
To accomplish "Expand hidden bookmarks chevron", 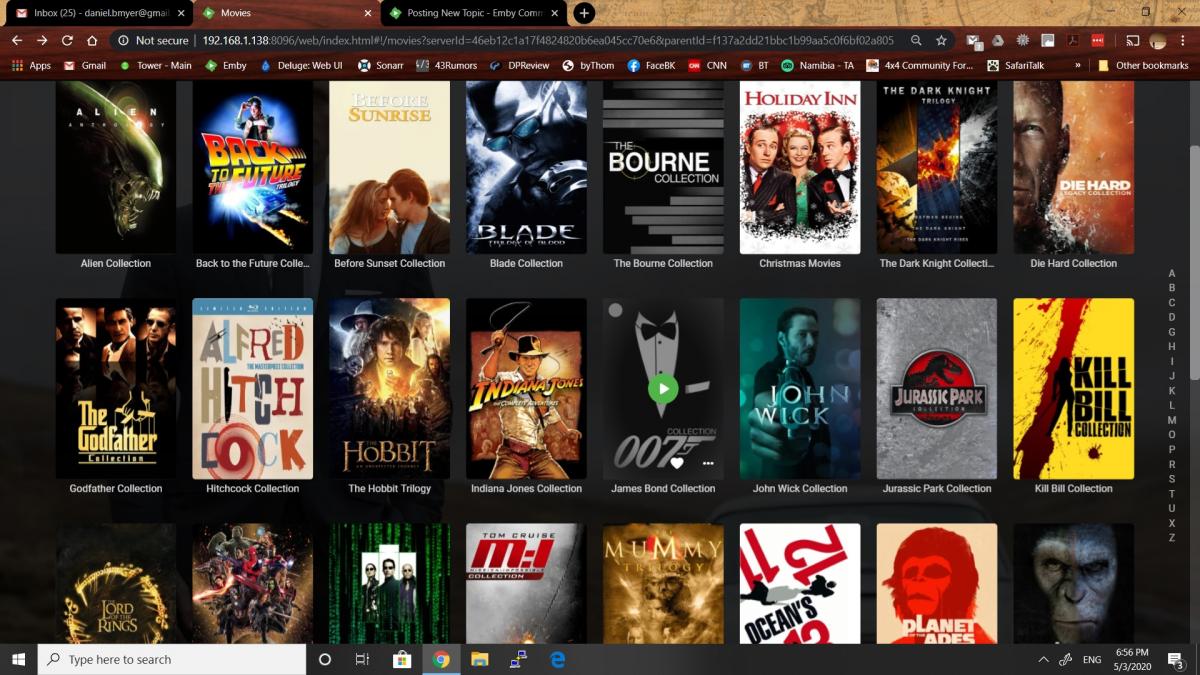I will (x=1077, y=65).
